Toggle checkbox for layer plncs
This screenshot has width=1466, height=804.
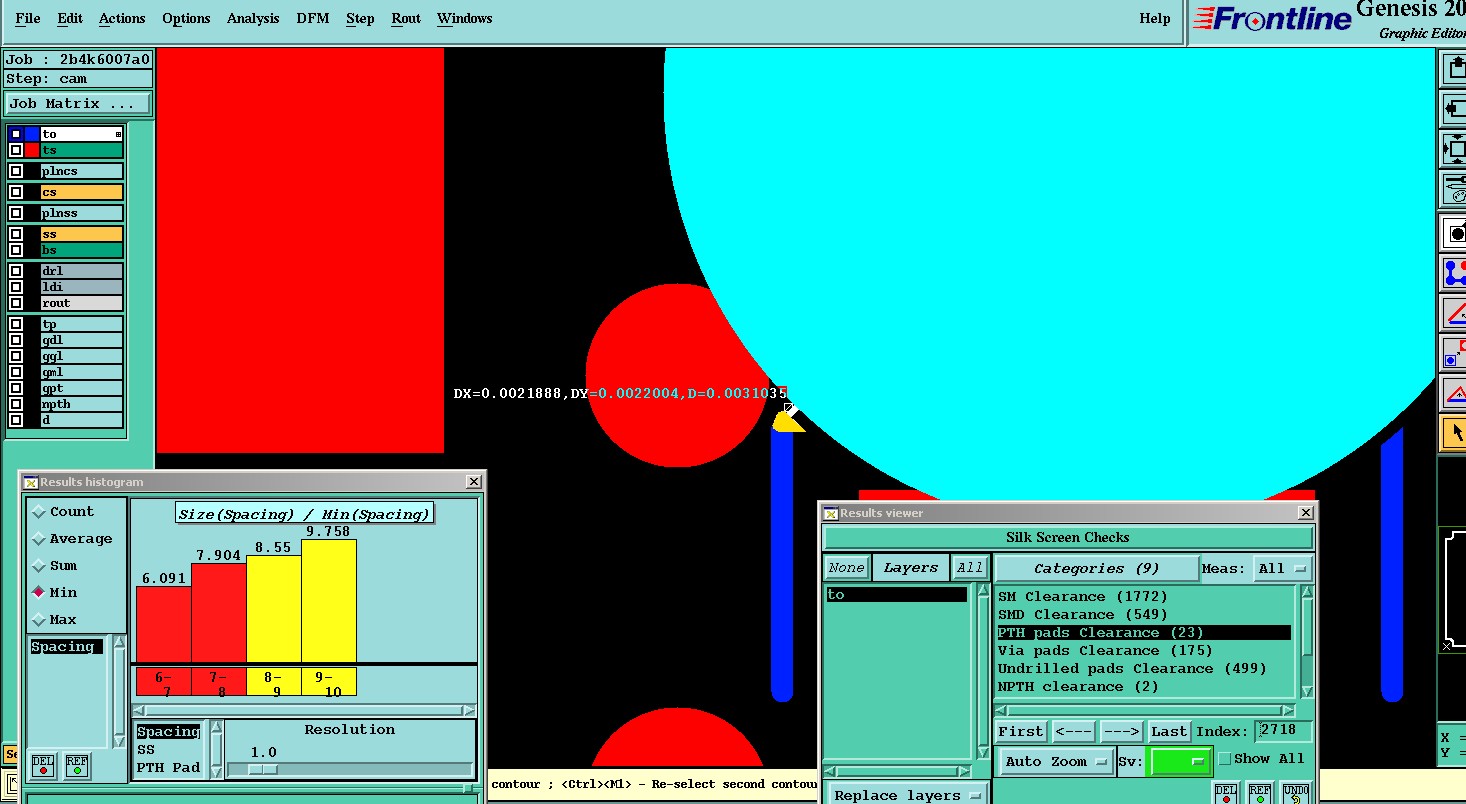coord(15,171)
